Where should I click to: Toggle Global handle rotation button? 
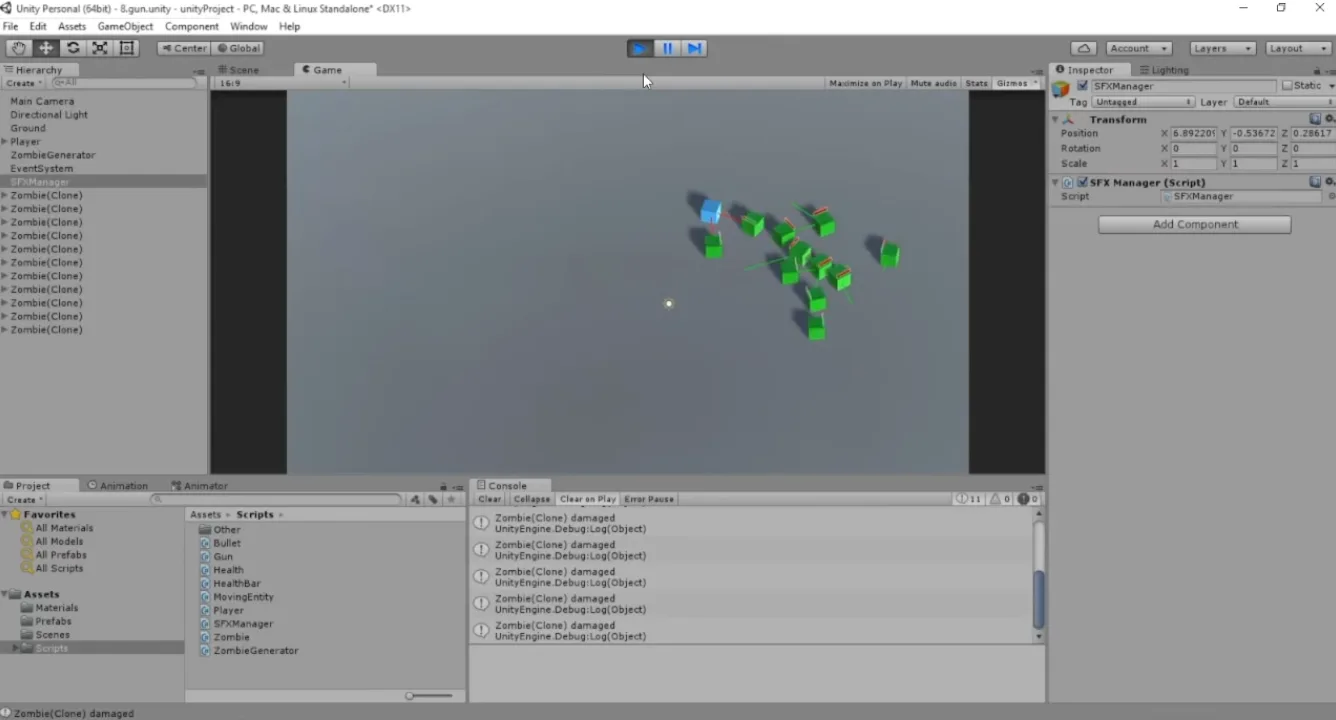coord(238,48)
